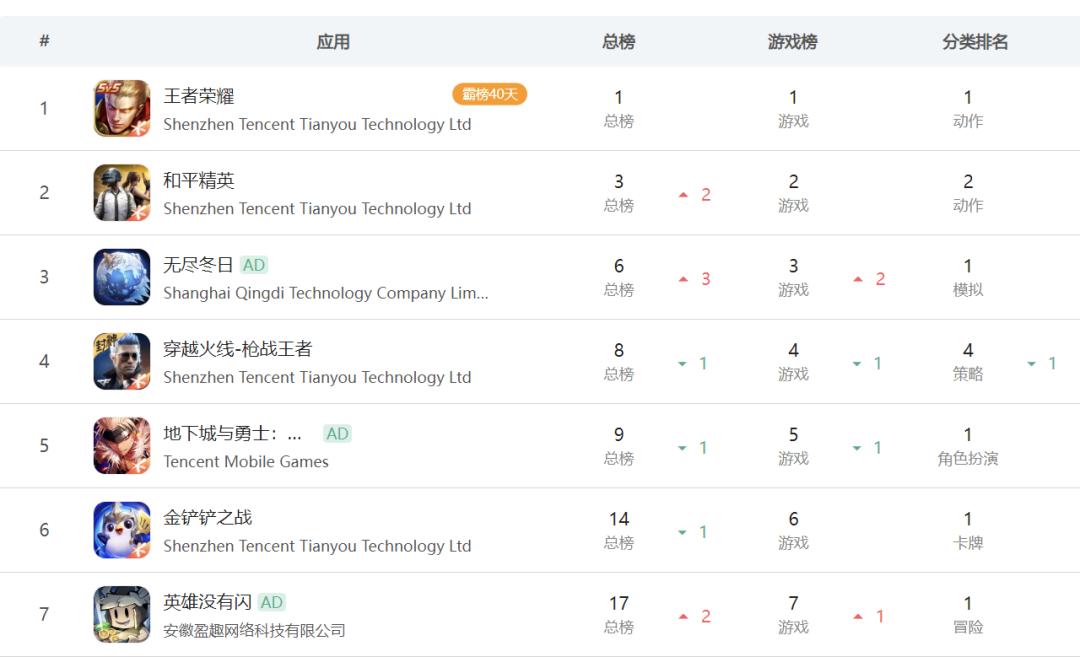The image size is (1080, 657).
Task: Click the Shanghai Qingdi Technology developer name
Action: [x=326, y=293]
